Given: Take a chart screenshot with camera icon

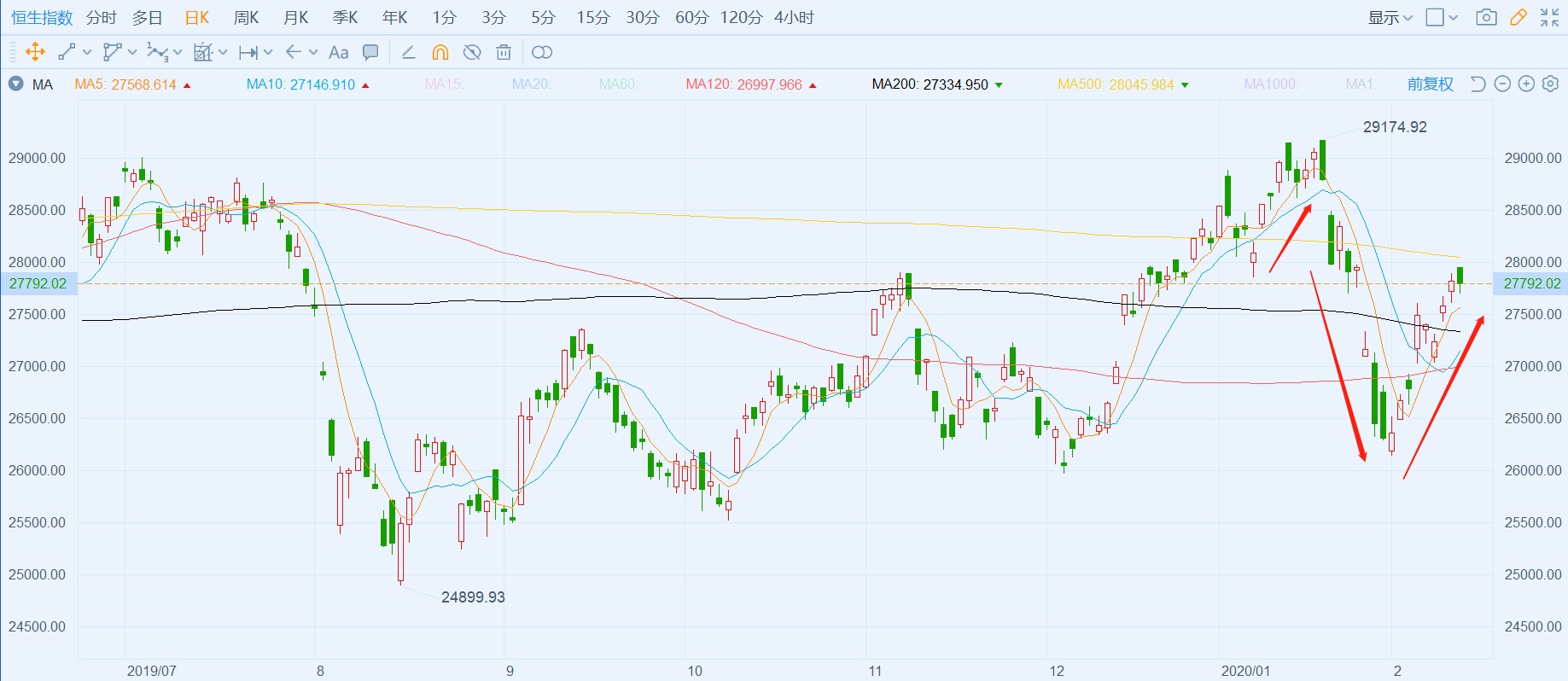Looking at the screenshot, I should (x=1486, y=17).
